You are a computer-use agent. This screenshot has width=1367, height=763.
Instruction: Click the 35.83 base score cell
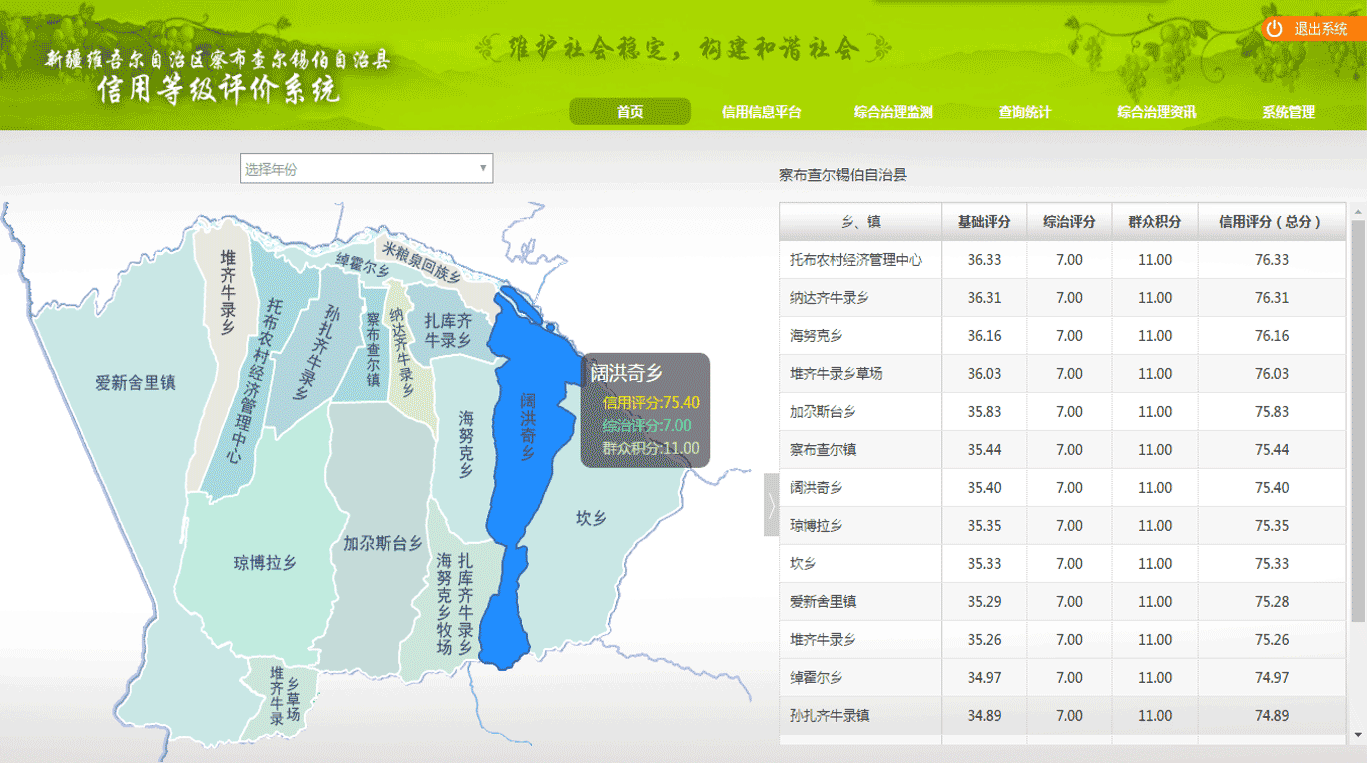tap(985, 412)
